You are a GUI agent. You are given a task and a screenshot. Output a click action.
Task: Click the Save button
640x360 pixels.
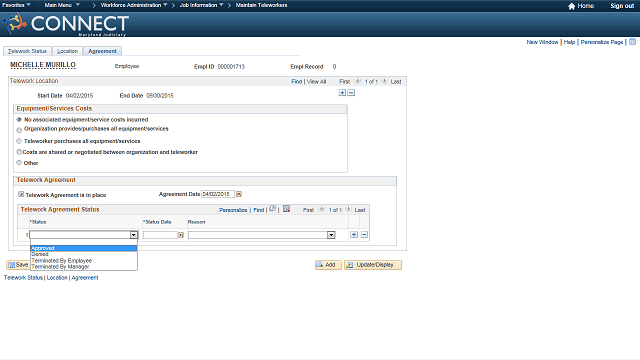pyautogui.click(x=18, y=265)
